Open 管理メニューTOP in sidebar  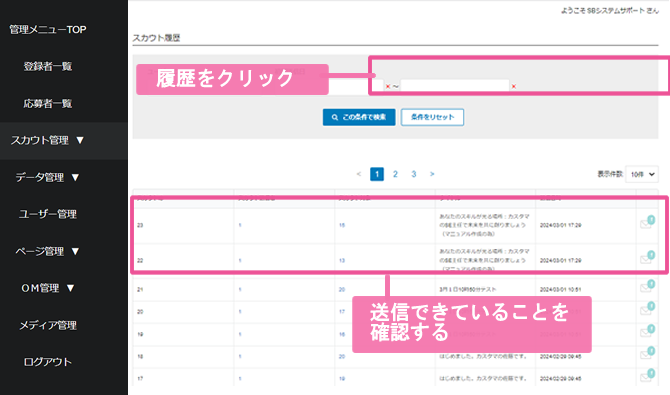(48, 29)
